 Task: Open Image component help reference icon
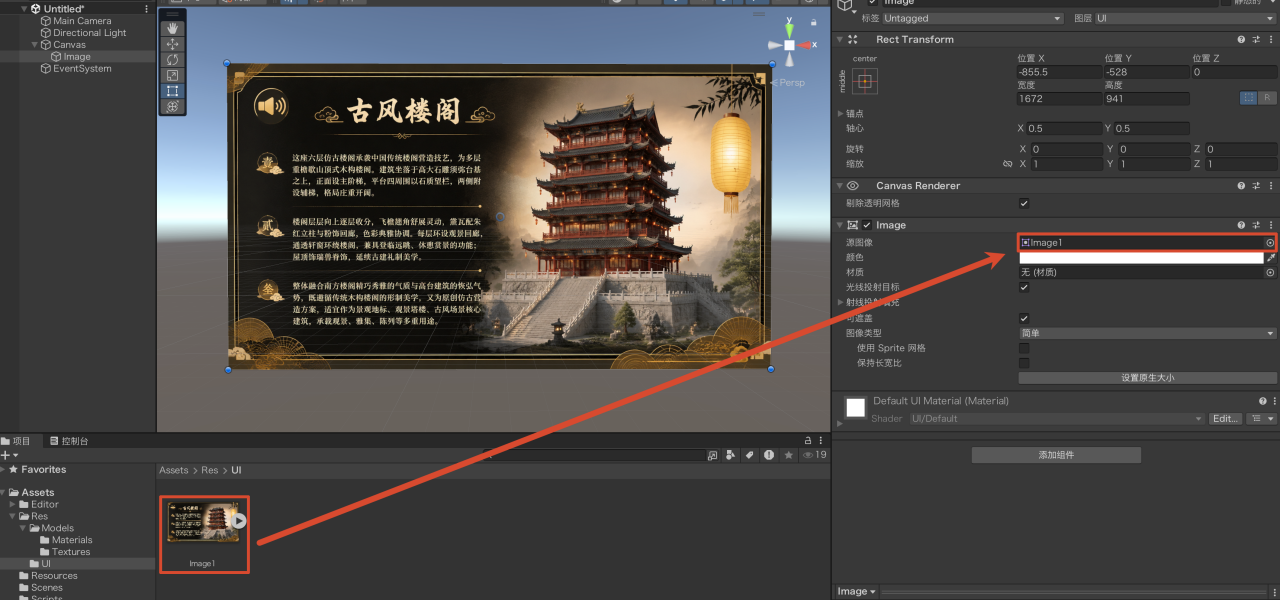pyautogui.click(x=1241, y=225)
